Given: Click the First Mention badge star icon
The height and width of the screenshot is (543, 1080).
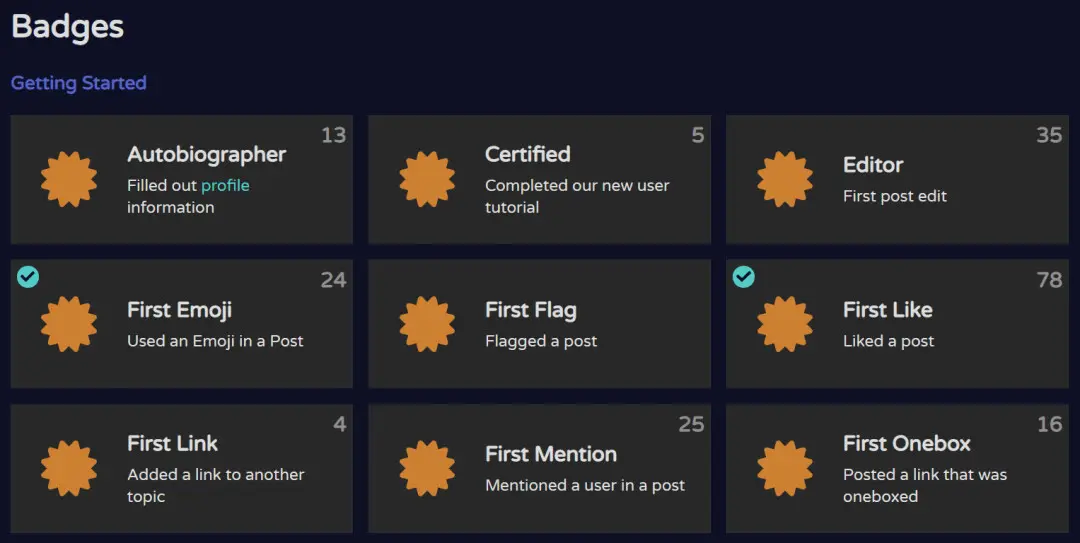Looking at the screenshot, I should point(427,469).
